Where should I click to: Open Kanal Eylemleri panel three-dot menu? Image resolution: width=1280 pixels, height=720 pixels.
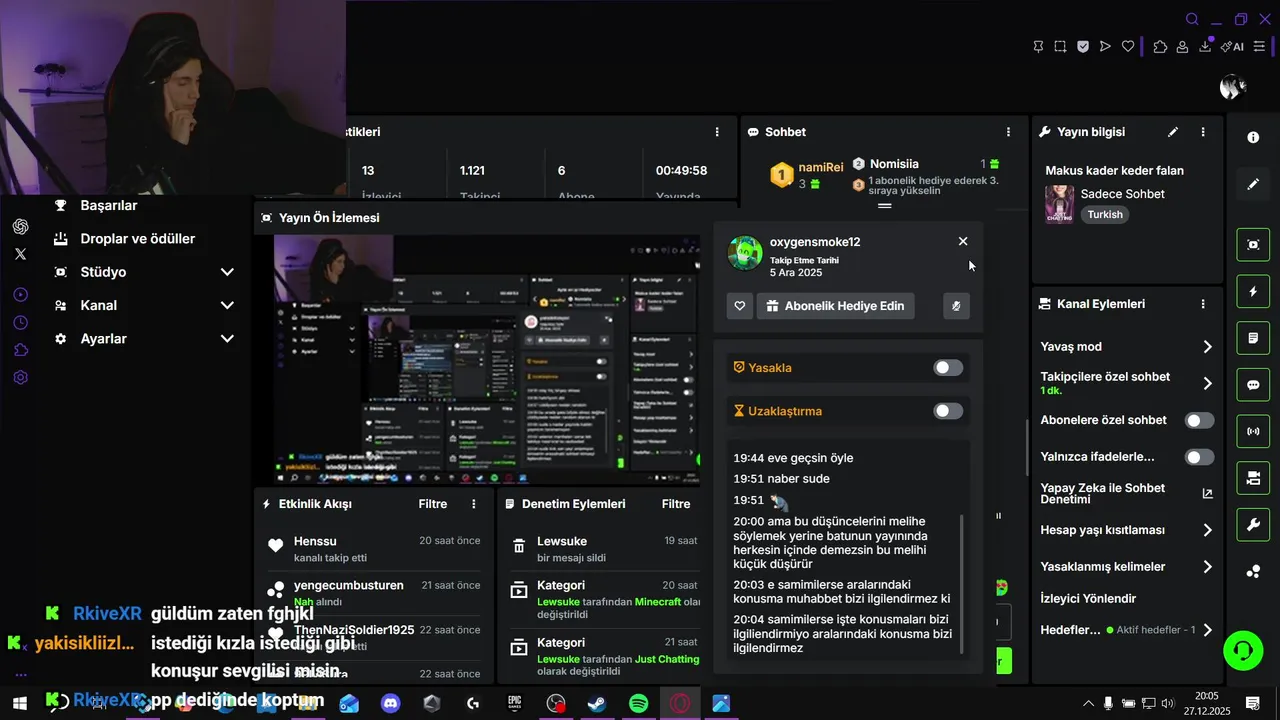(1203, 304)
